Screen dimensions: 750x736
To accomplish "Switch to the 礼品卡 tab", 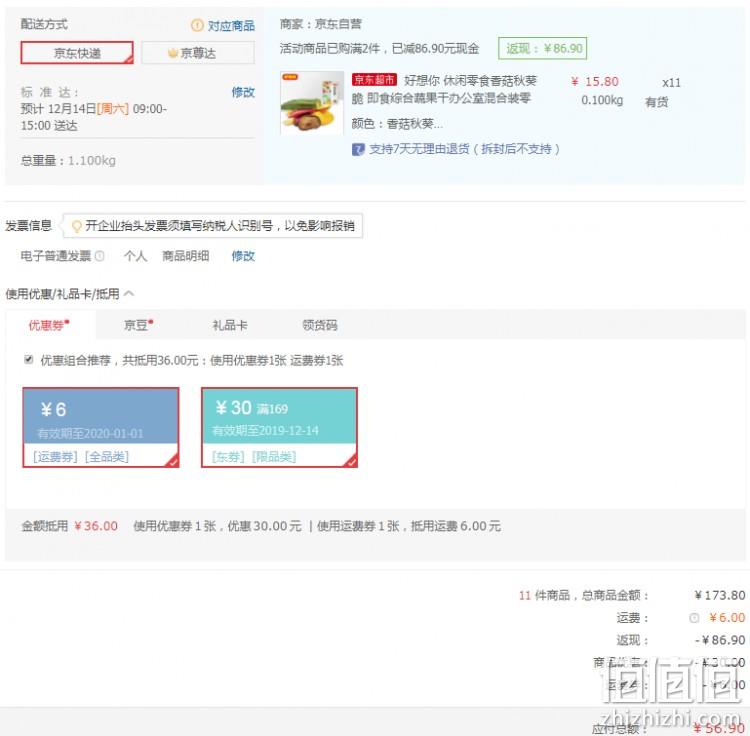I will pos(230,325).
